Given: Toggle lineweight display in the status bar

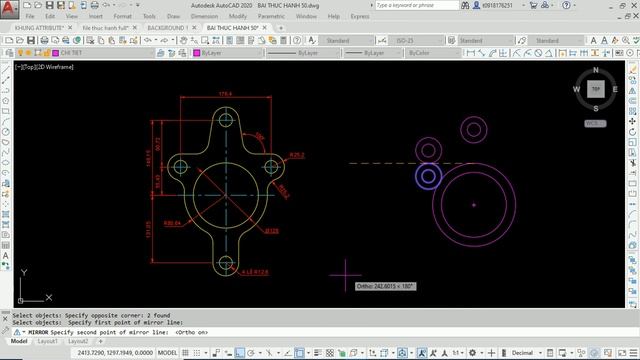Looking at the screenshot, I should coord(318,353).
